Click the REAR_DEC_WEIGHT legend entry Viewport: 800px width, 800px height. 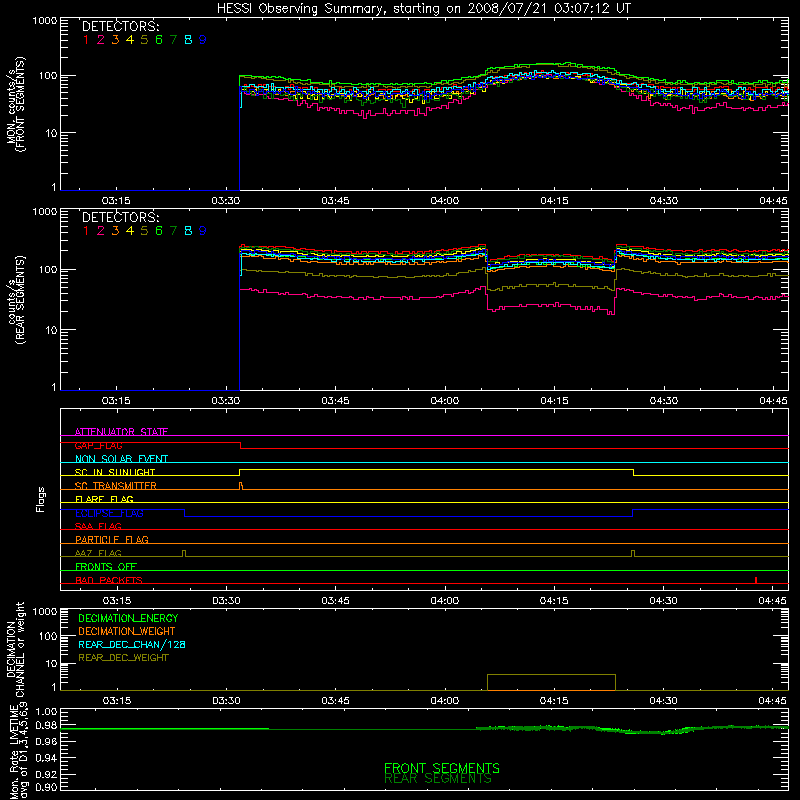[123, 658]
